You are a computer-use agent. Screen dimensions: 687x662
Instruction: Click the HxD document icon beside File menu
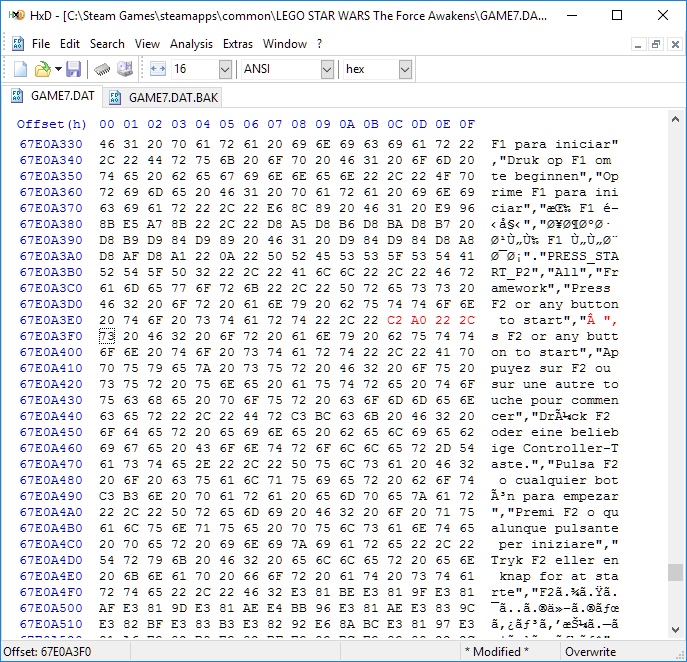[x=18, y=44]
